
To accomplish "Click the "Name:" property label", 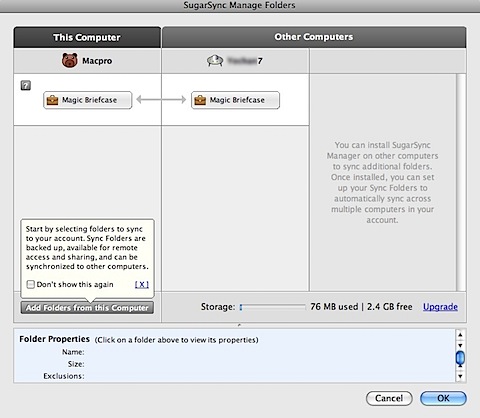I will click(x=73, y=352).
